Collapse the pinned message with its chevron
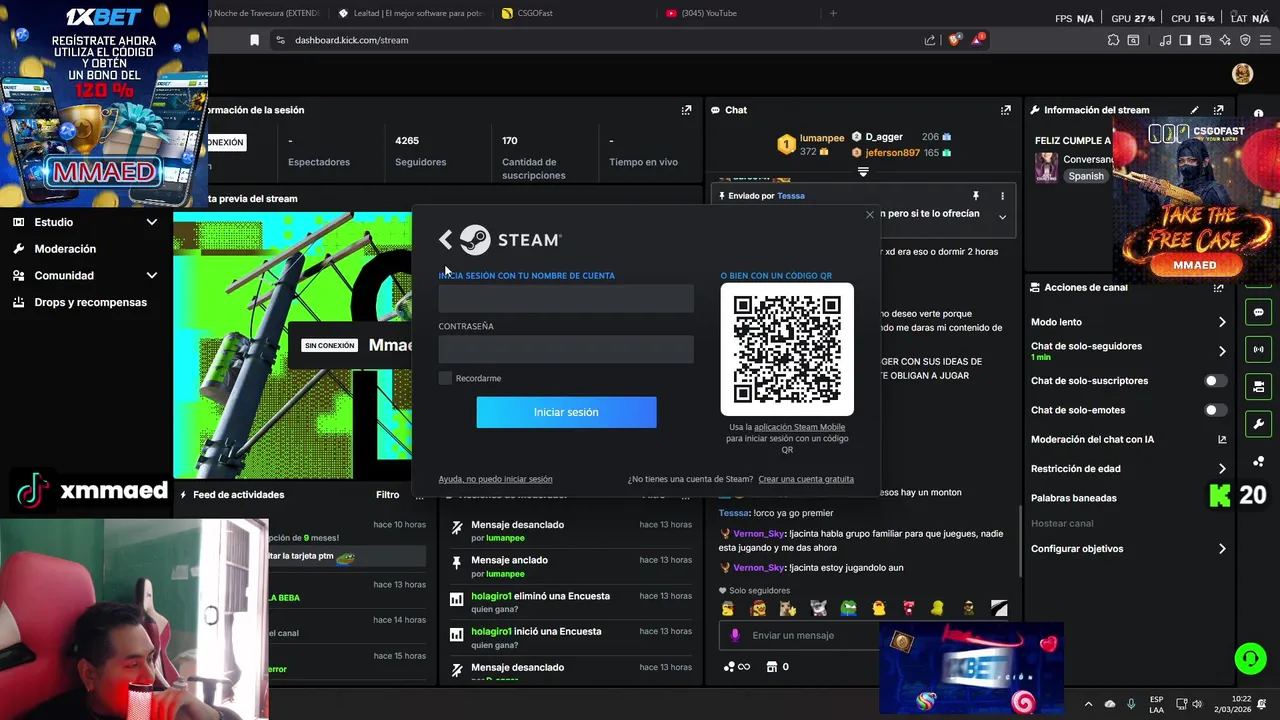 (x=1002, y=217)
